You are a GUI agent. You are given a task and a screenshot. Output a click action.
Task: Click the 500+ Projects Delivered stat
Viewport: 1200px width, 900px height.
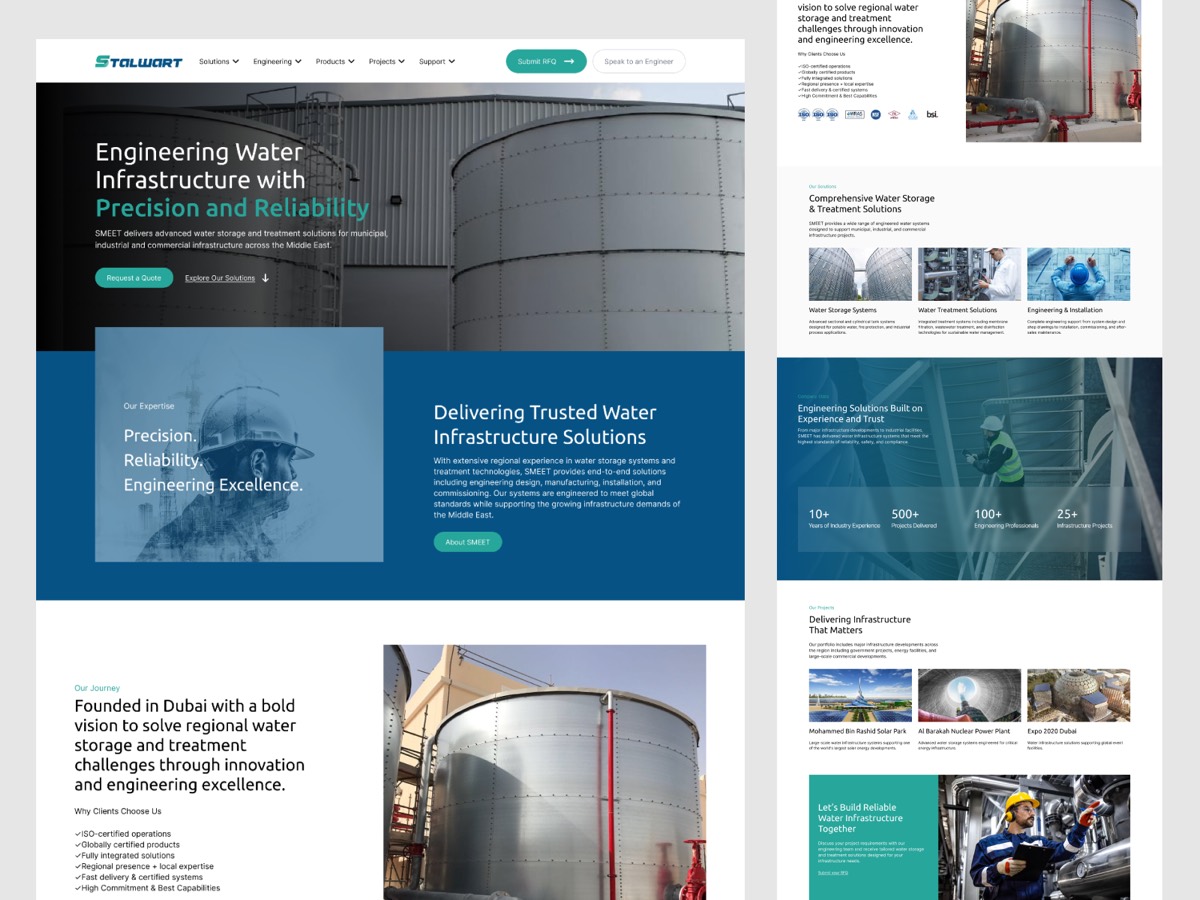click(914, 519)
